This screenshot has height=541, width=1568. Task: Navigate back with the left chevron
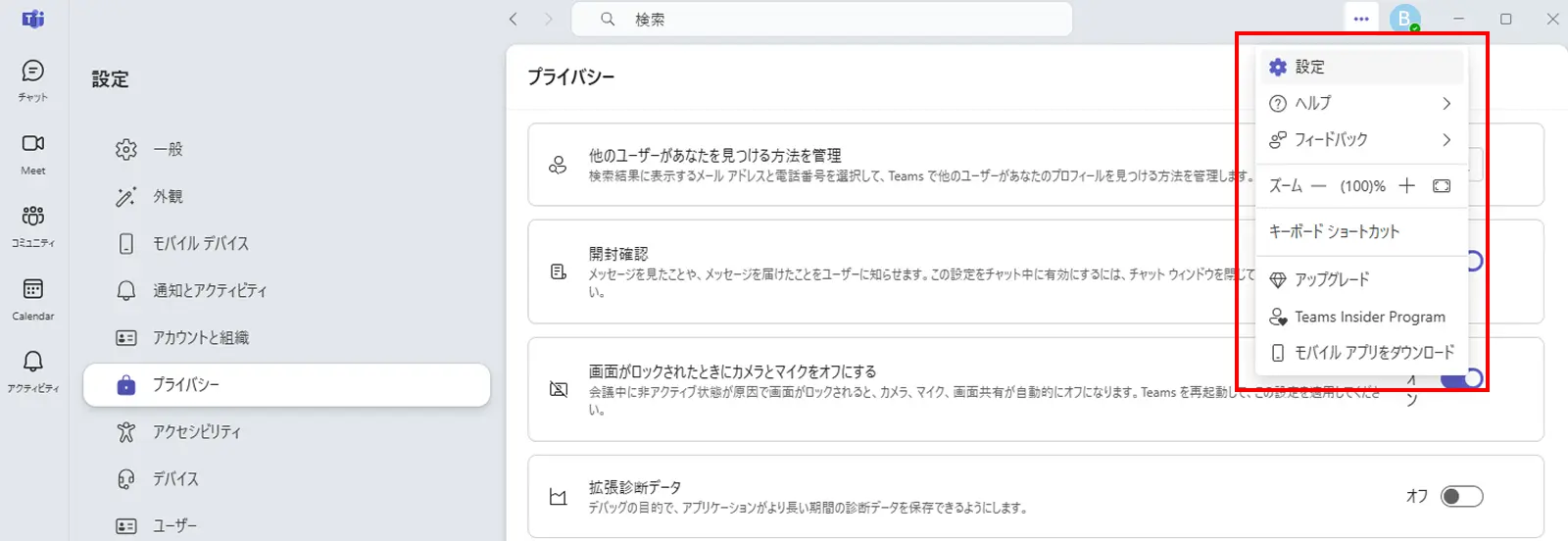pyautogui.click(x=514, y=19)
